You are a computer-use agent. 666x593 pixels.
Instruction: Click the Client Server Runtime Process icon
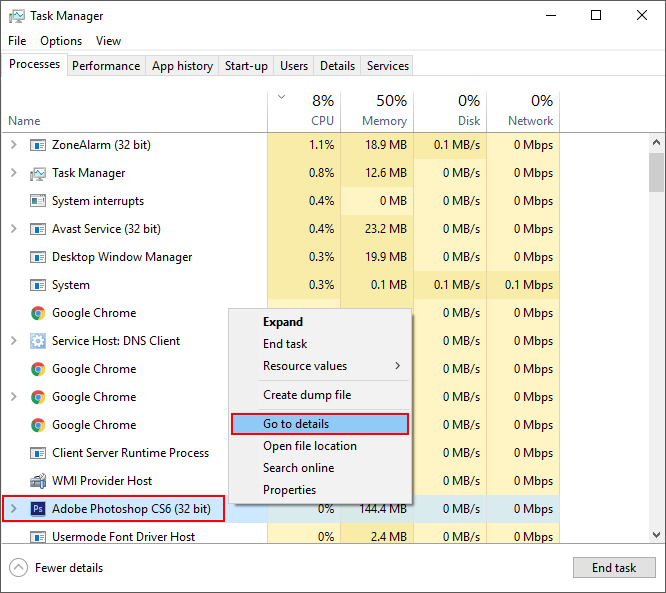click(38, 453)
